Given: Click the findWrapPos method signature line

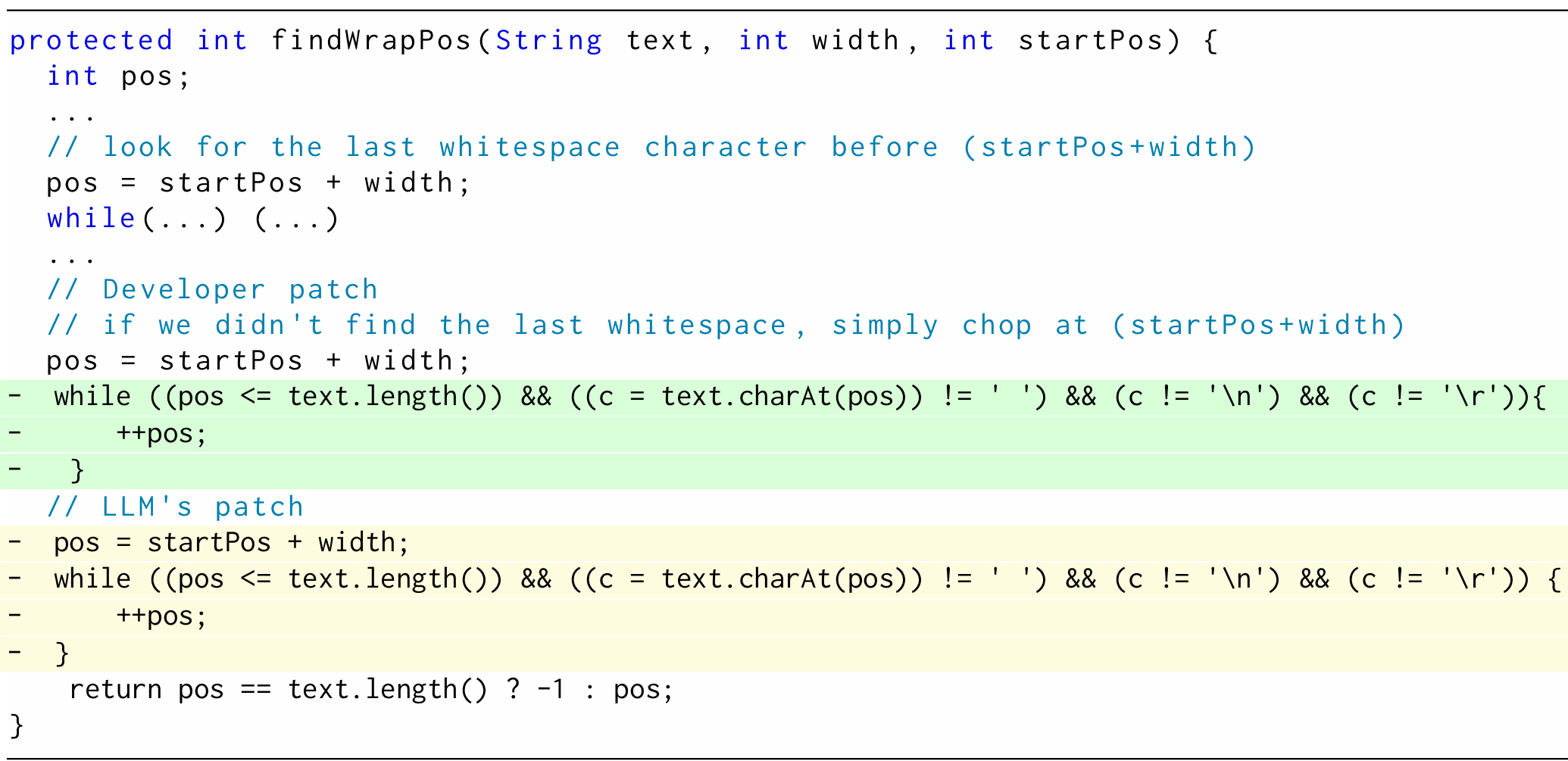Looking at the screenshot, I should point(614,40).
